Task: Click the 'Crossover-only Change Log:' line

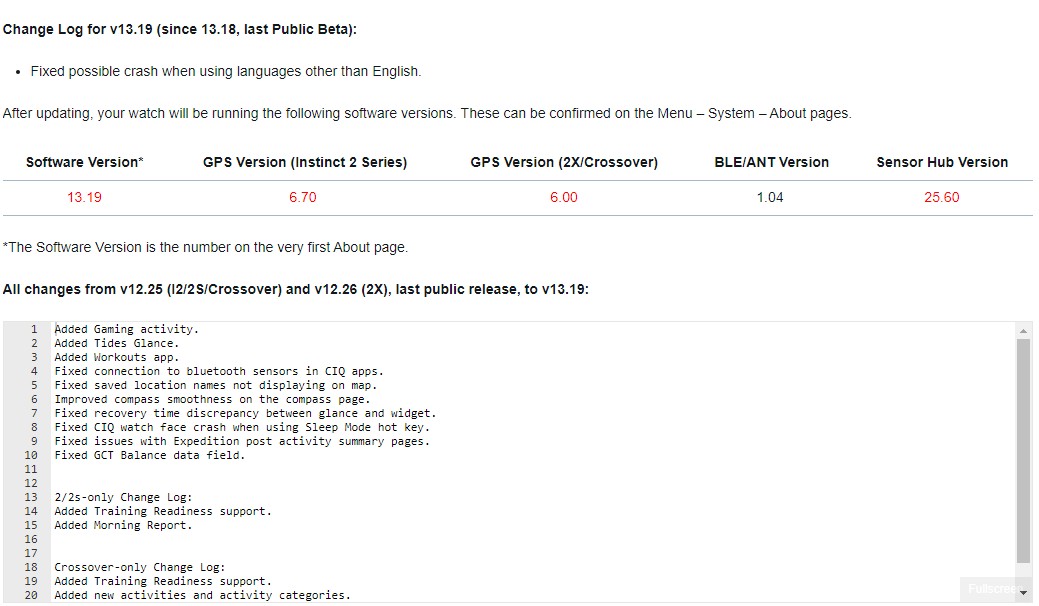Action: 139,567
